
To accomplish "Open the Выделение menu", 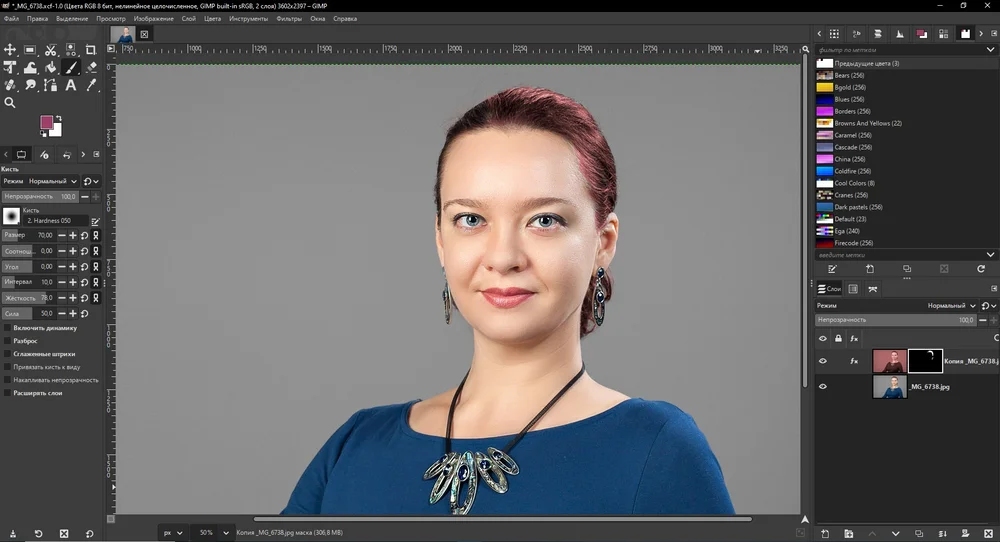I will (x=72, y=18).
